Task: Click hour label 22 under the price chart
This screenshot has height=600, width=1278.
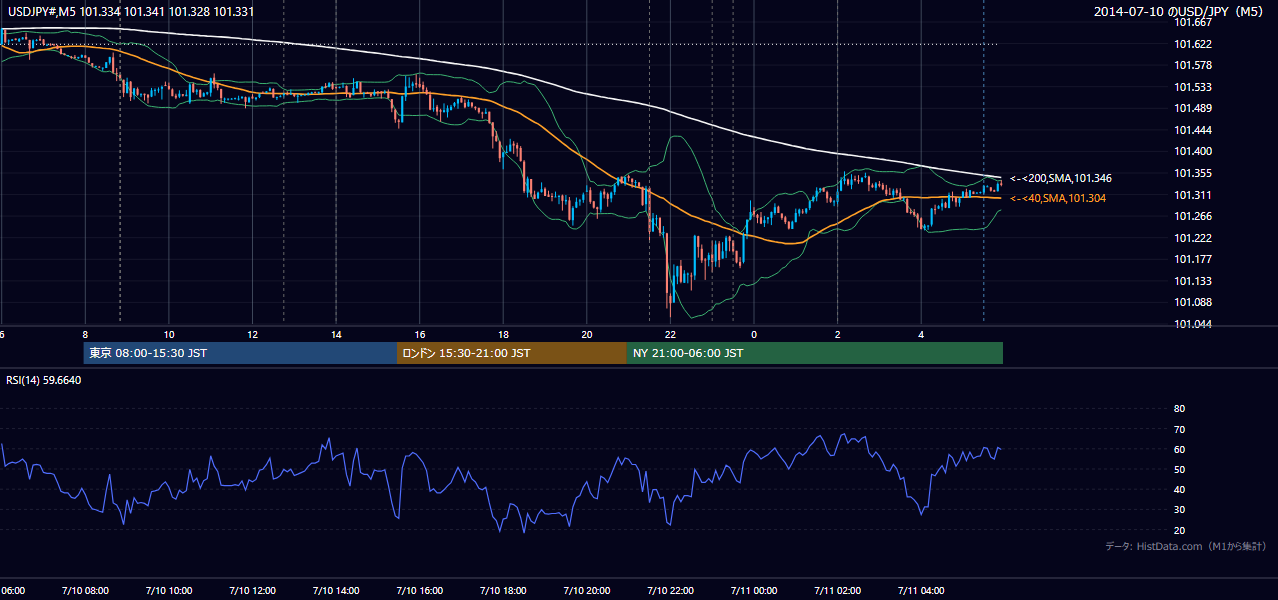Action: [670, 334]
